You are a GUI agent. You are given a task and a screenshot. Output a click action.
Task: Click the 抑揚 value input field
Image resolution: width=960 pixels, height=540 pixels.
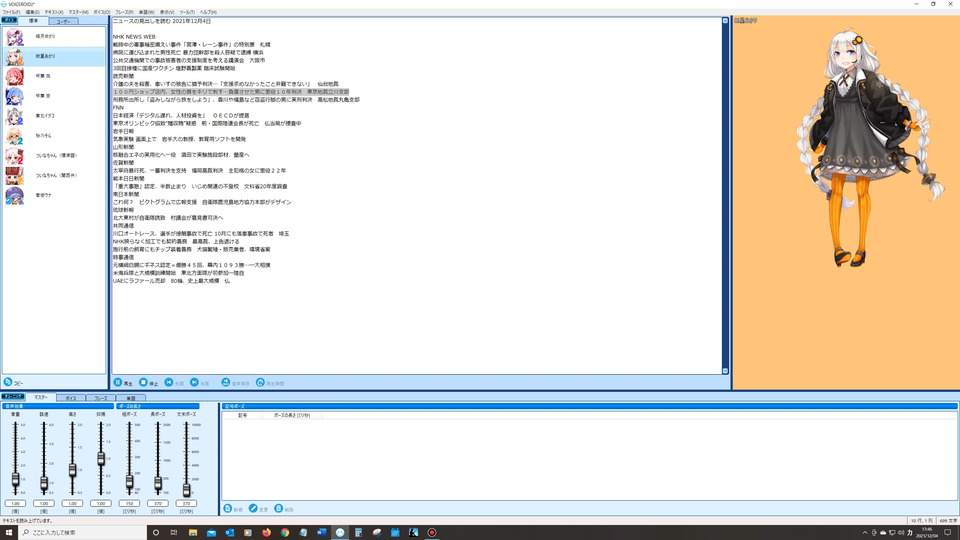coord(101,503)
